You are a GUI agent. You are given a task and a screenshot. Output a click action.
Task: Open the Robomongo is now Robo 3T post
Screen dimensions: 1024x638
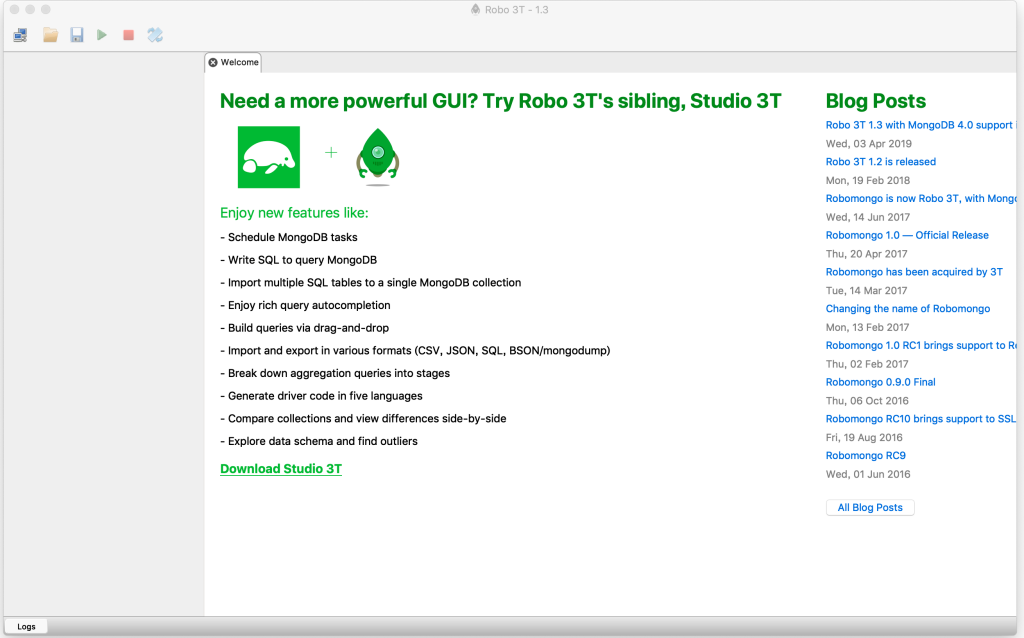[921, 199]
